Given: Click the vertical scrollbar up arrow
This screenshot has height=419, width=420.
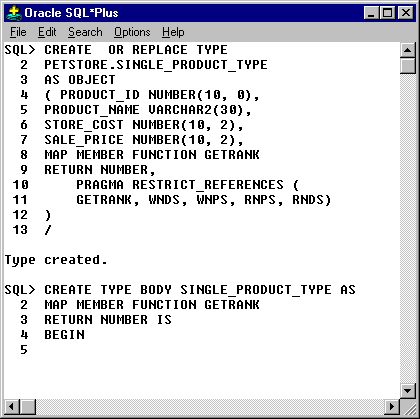Looking at the screenshot, I should pyautogui.click(x=408, y=50).
